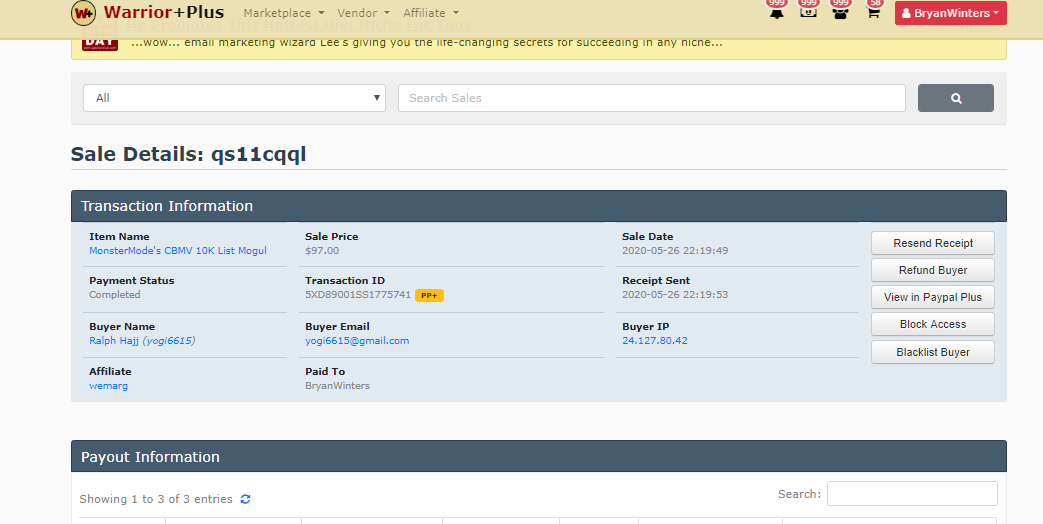Open the wemarg affiliate link
The image size is (1043, 524).
(x=108, y=386)
